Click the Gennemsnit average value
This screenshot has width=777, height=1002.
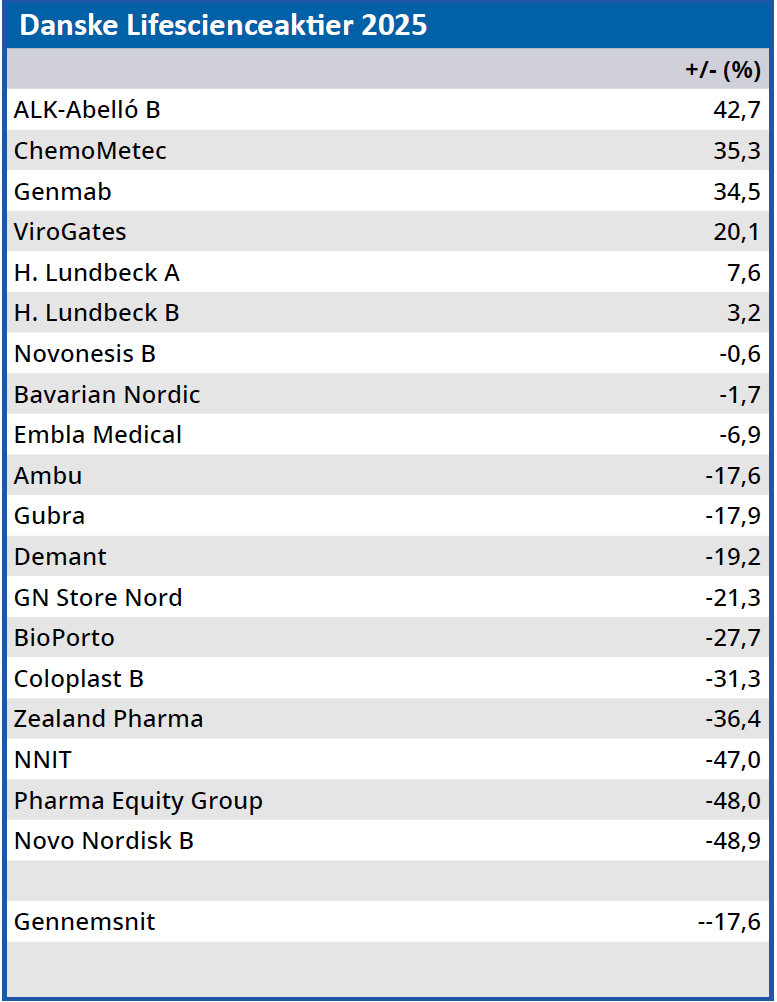729,922
